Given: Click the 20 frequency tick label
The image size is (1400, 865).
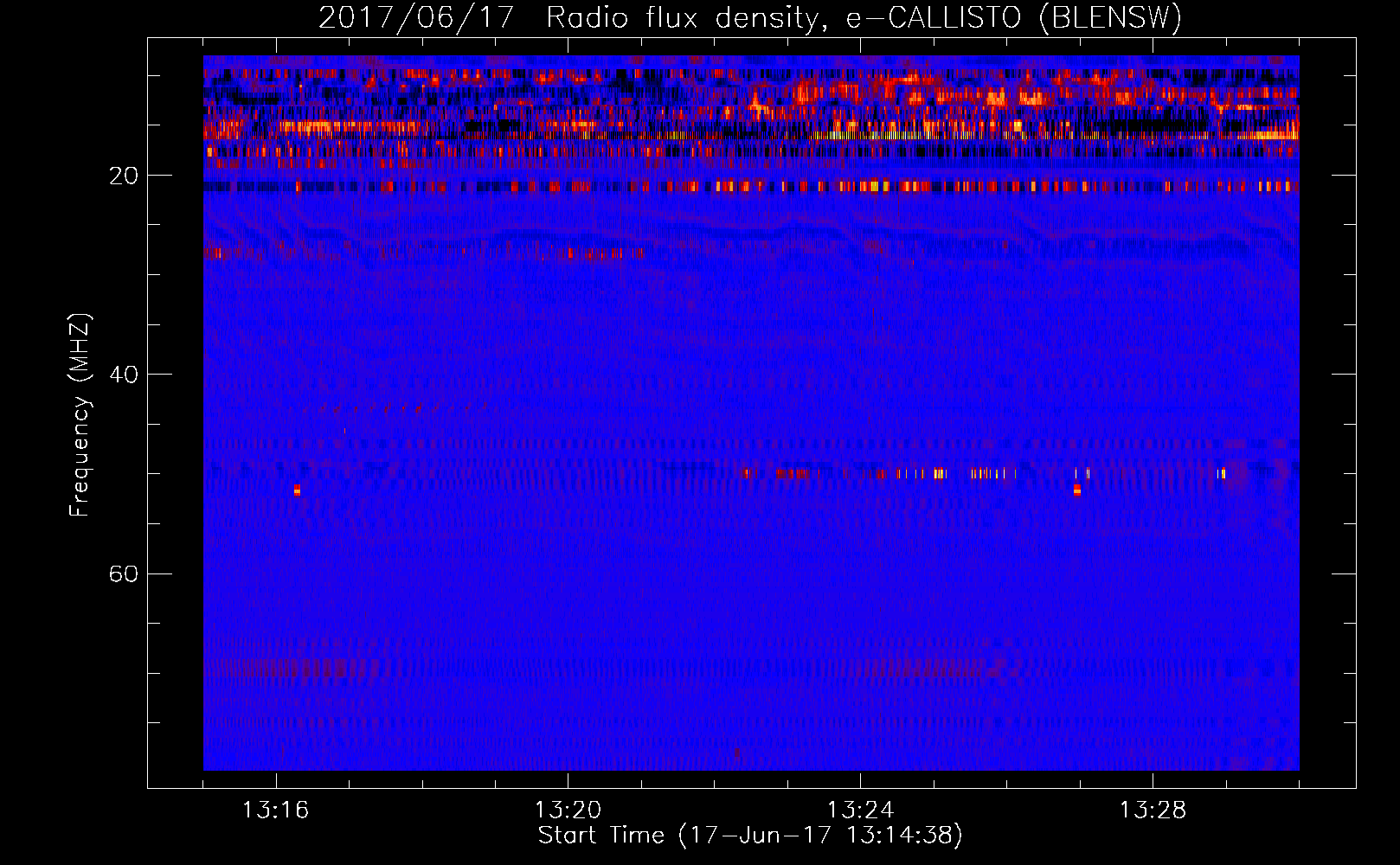Looking at the screenshot, I should coord(124,176).
